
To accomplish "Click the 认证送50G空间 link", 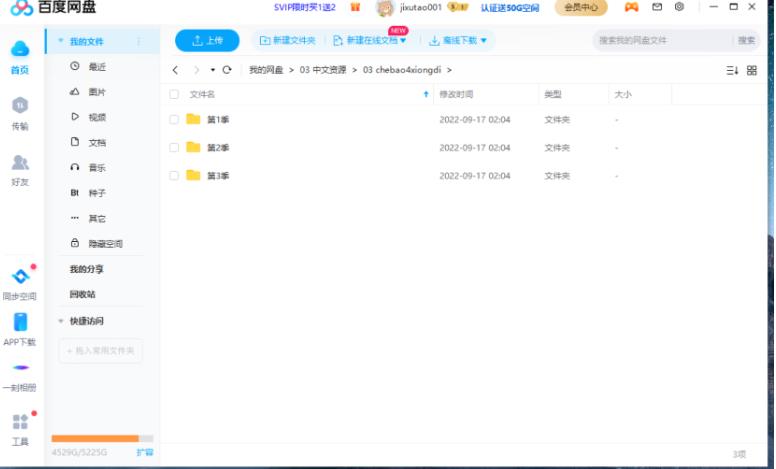I will coord(510,8).
